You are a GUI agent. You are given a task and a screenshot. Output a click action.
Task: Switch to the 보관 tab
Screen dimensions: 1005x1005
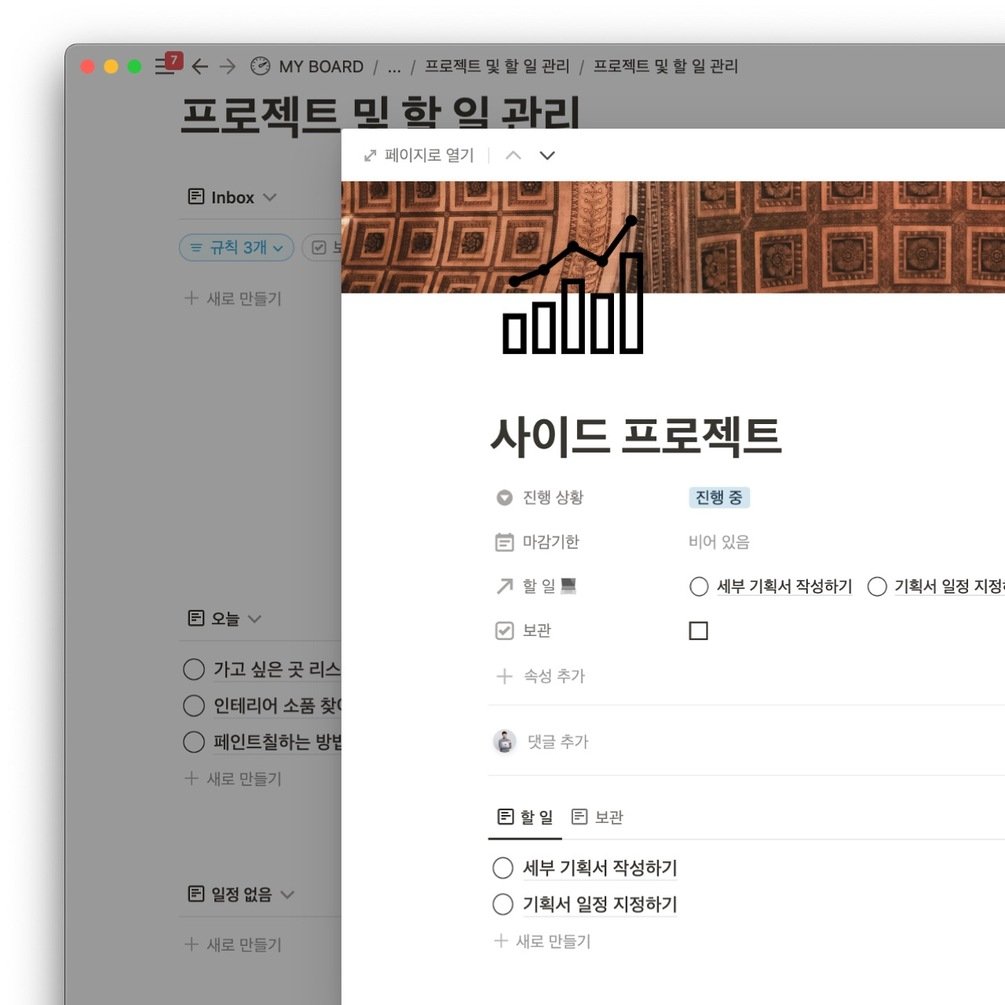[597, 817]
